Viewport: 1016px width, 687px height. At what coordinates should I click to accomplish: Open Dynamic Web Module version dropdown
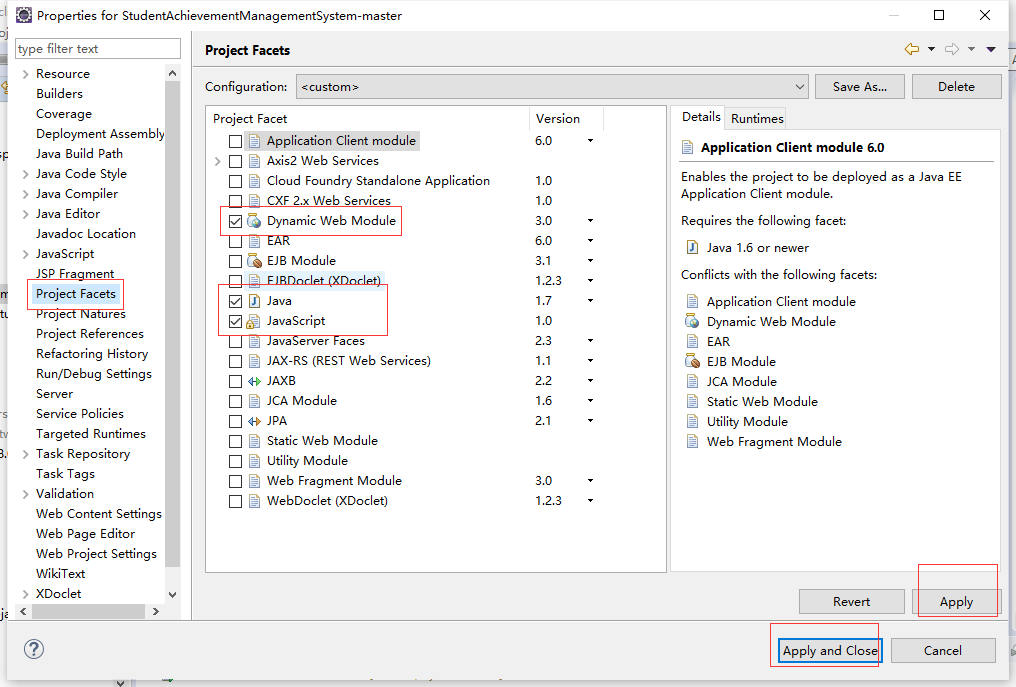(590, 221)
